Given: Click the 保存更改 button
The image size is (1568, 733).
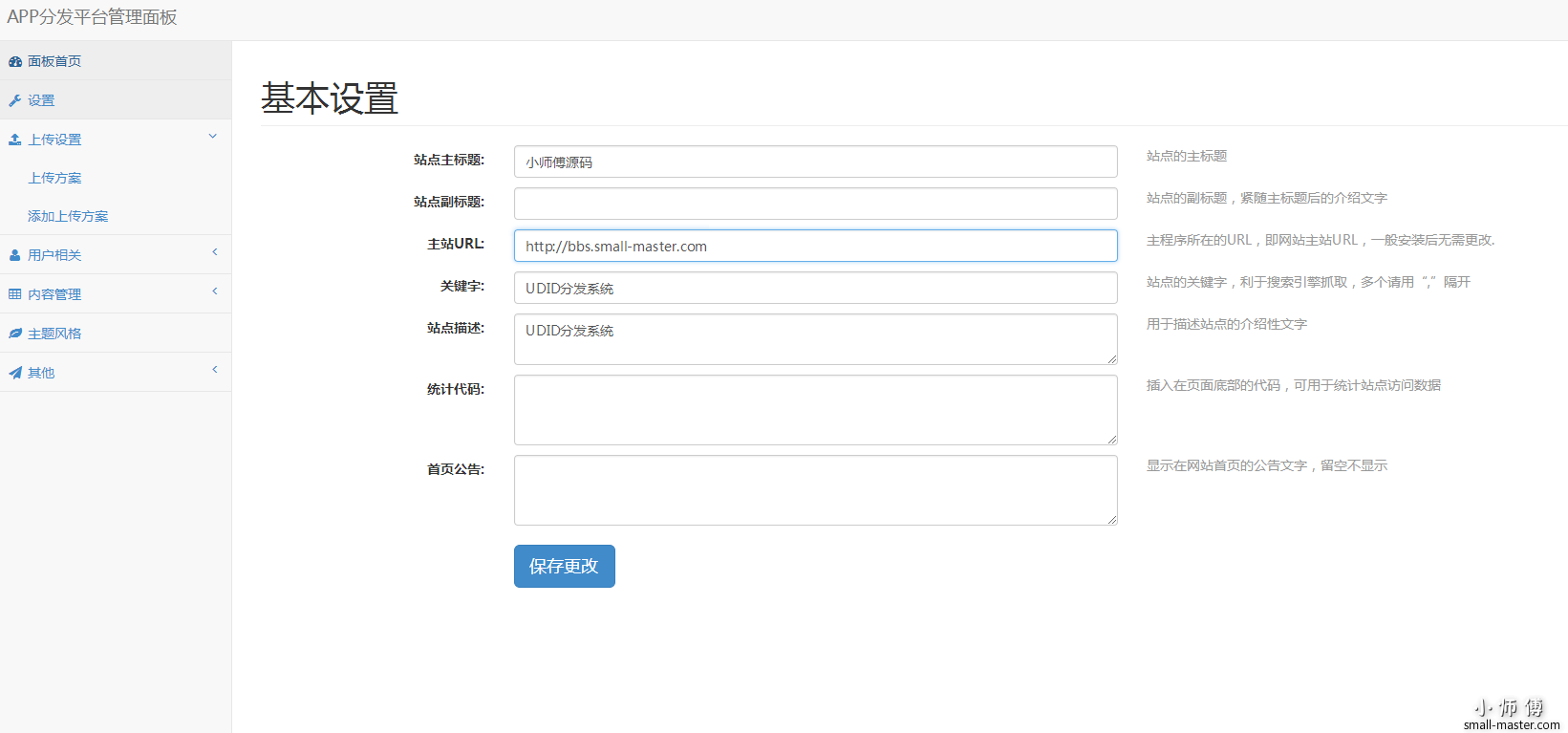Looking at the screenshot, I should 565,567.
